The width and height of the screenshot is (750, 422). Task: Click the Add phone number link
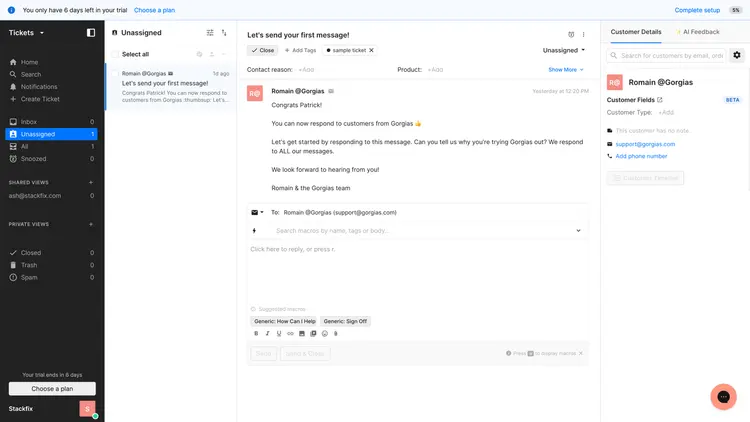[x=641, y=156]
